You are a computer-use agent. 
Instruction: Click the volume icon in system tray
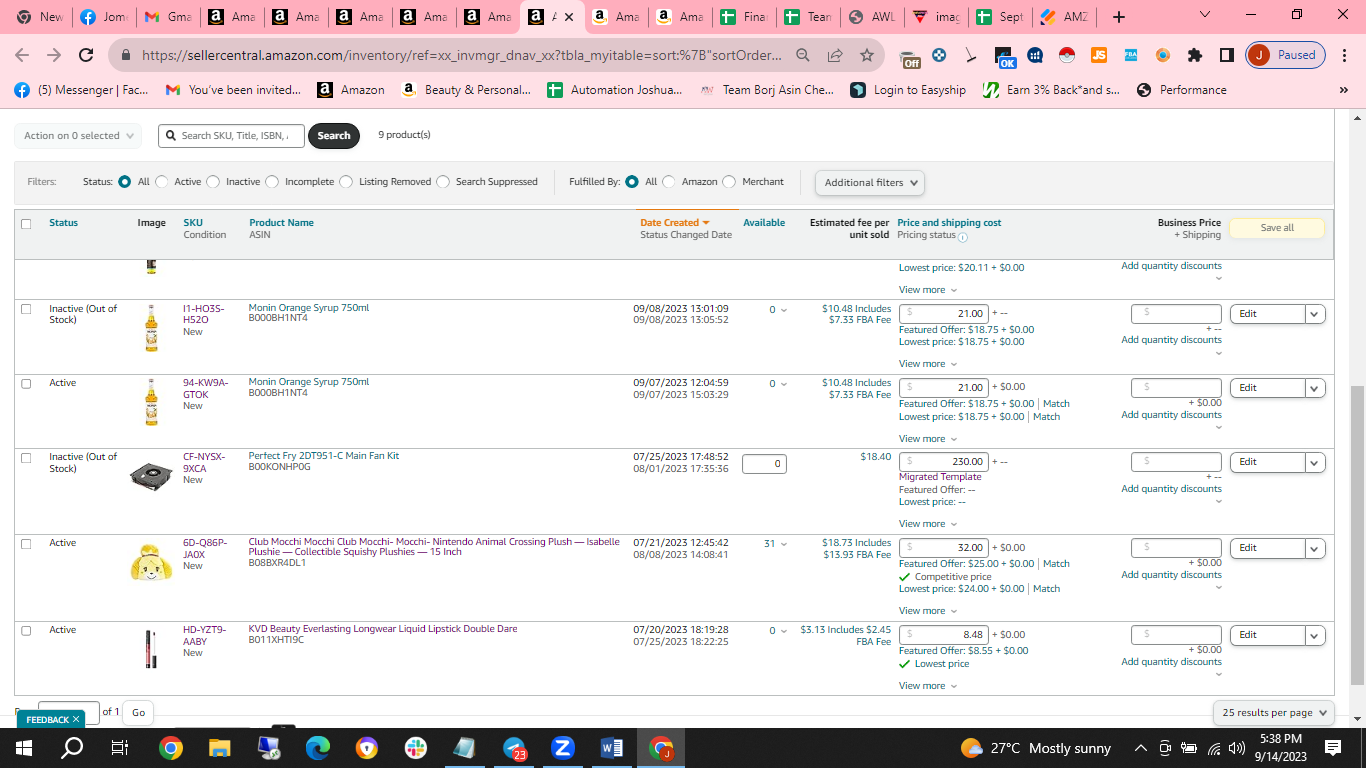(x=1237, y=748)
